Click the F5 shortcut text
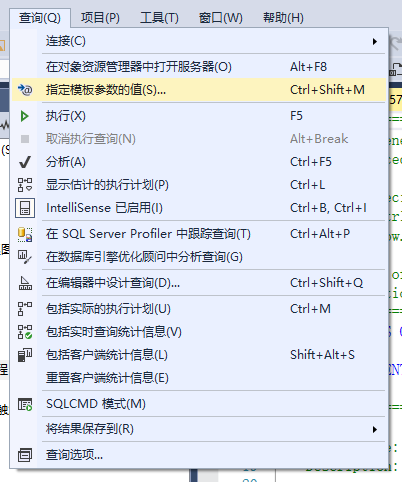 point(296,116)
